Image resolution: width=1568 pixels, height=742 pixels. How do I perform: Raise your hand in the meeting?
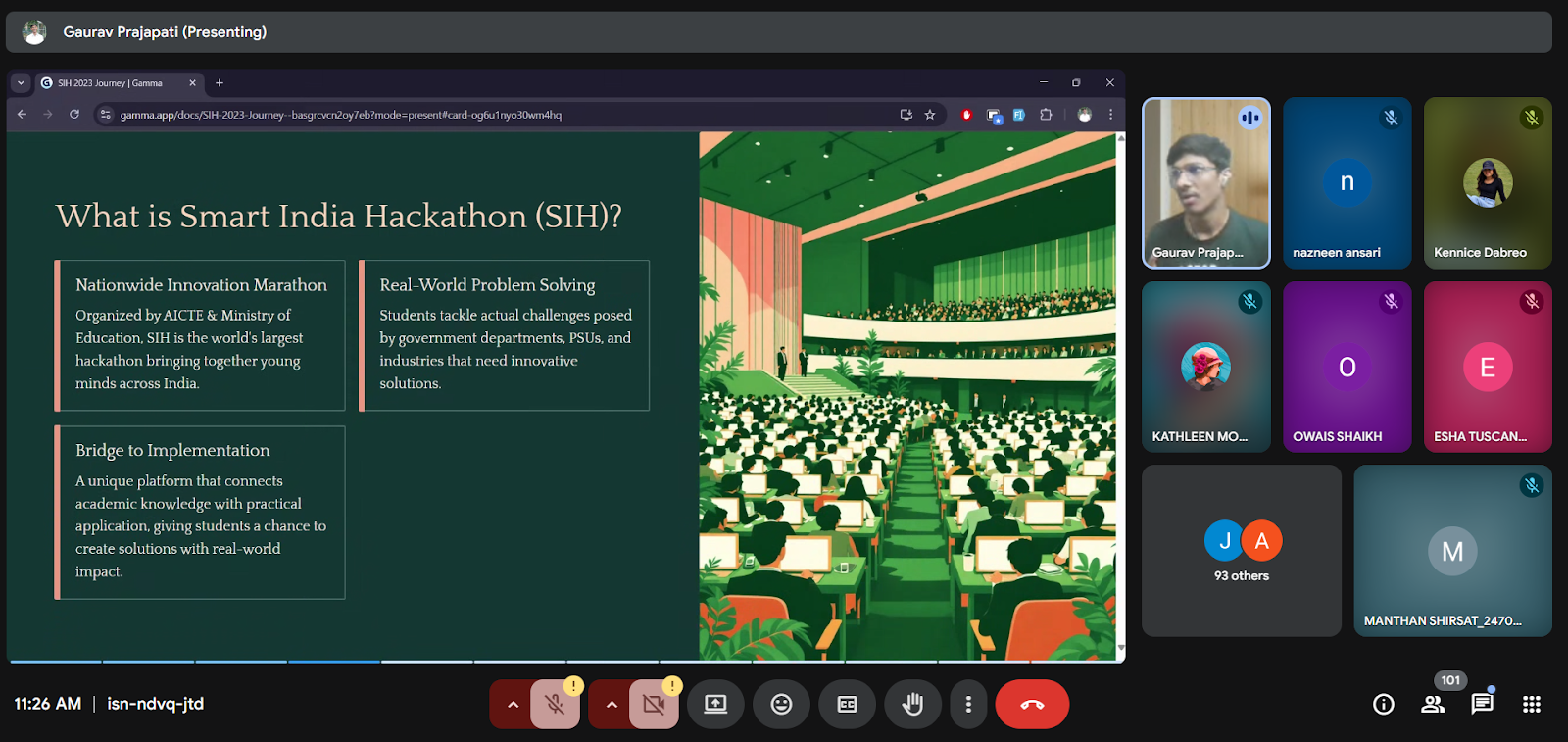(912, 705)
